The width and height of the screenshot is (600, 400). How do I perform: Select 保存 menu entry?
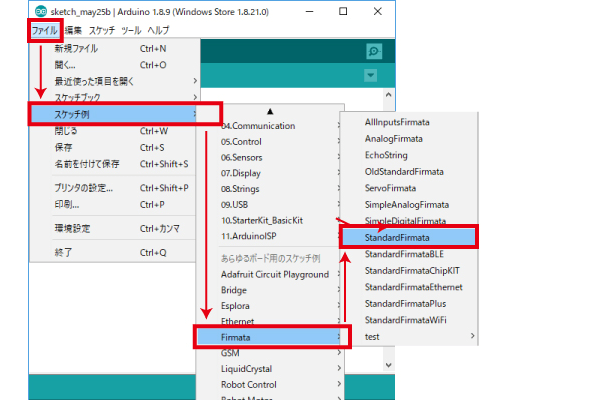[x=114, y=147]
